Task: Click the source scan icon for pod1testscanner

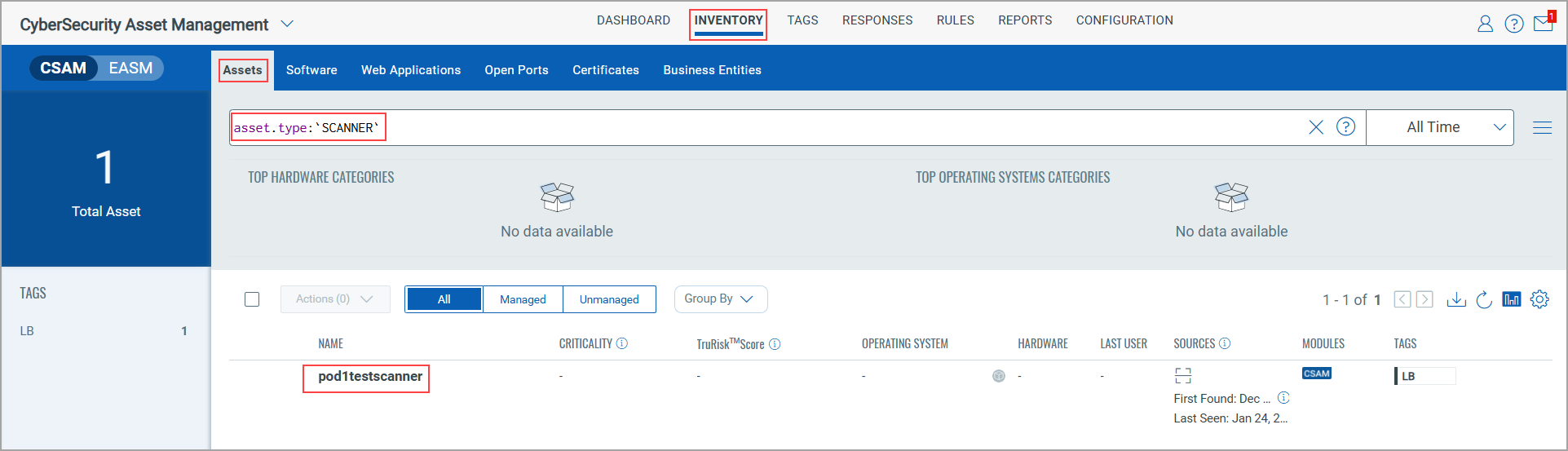Action: coord(1183,375)
